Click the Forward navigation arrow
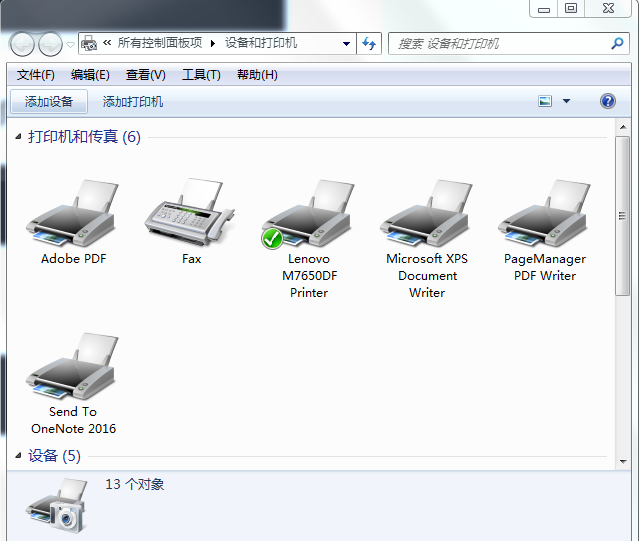This screenshot has width=639, height=541. (50, 44)
